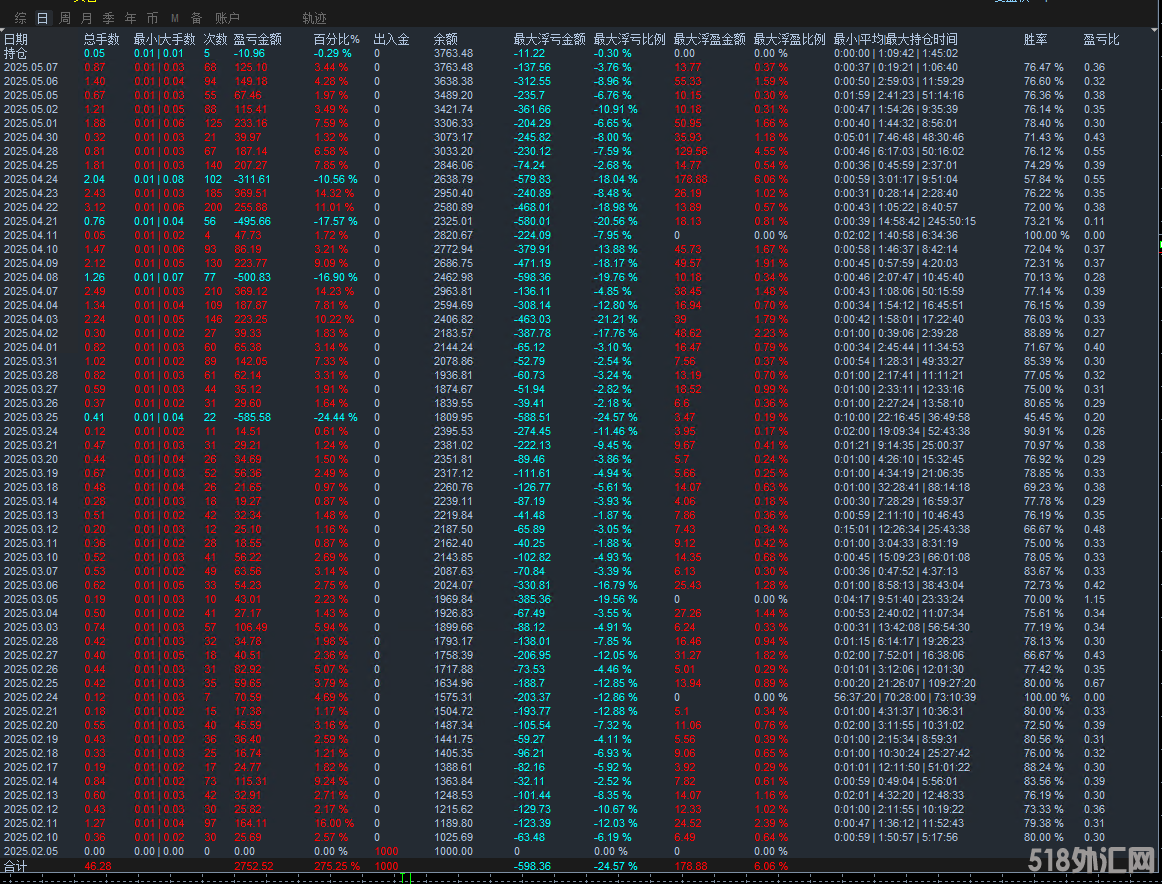
Task: Open the 轨迹 (track) tab
Action: [x=314, y=18]
